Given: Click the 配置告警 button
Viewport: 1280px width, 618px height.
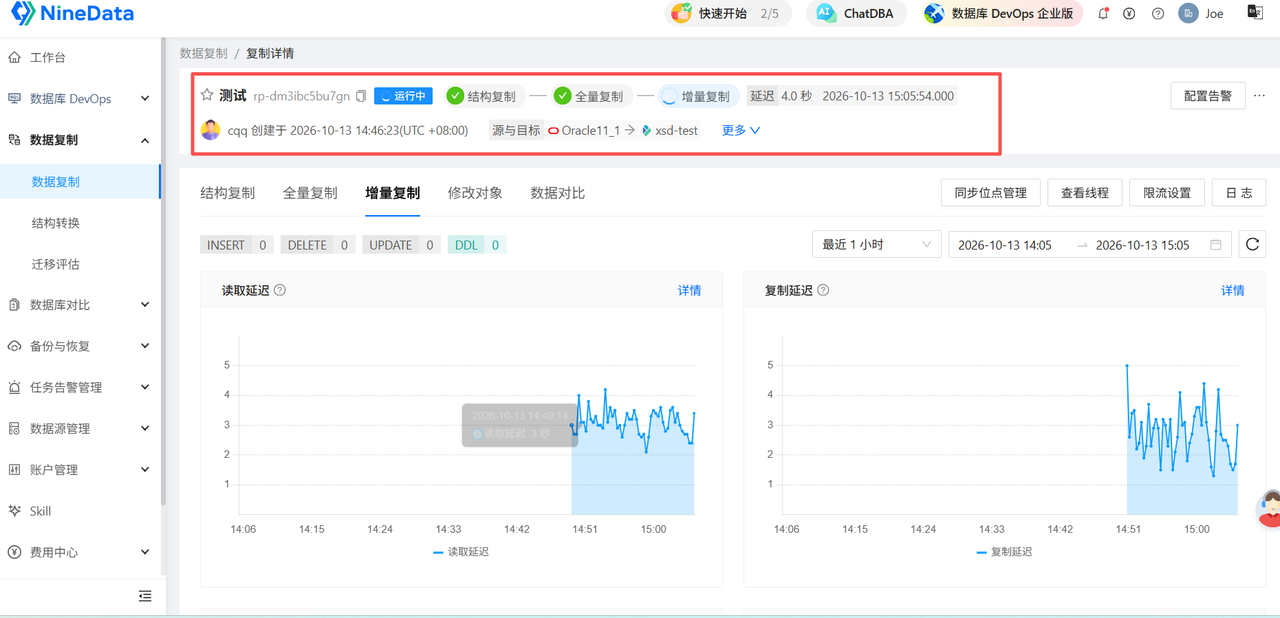Looking at the screenshot, I should [1208, 96].
